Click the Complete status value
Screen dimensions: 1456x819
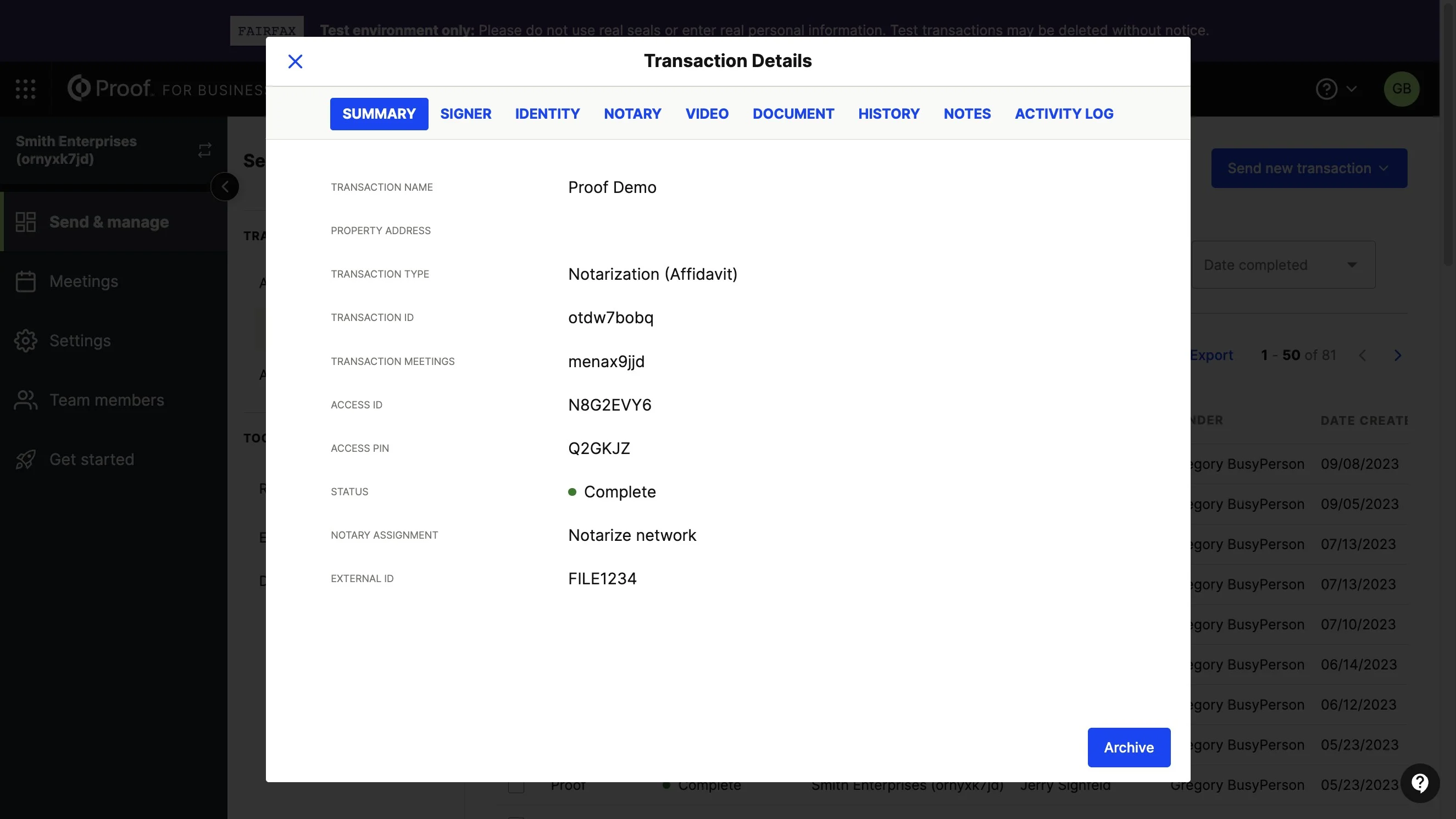coord(612,492)
